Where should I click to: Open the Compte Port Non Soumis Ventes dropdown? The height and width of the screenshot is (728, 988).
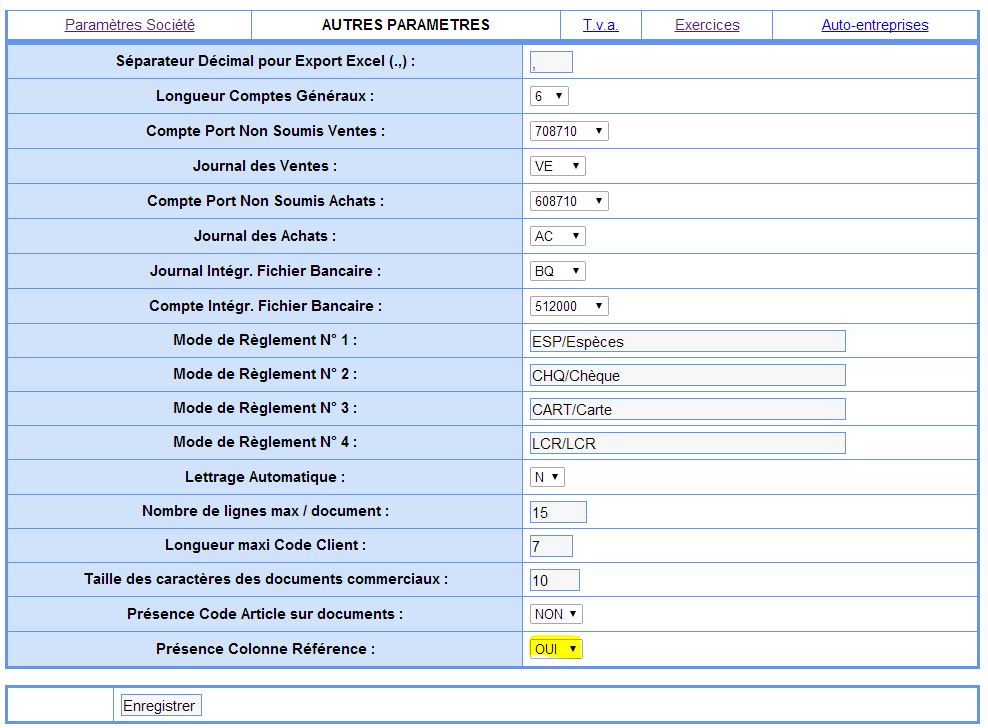(569, 132)
